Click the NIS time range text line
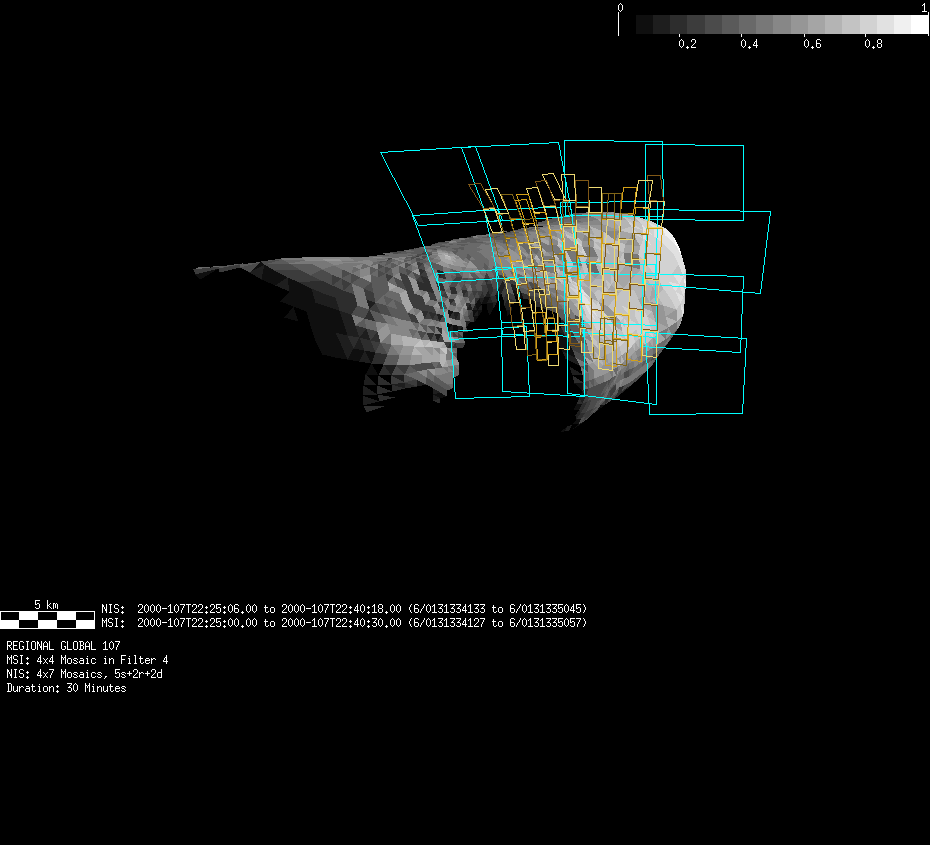Image resolution: width=930 pixels, height=845 pixels. coord(344,608)
